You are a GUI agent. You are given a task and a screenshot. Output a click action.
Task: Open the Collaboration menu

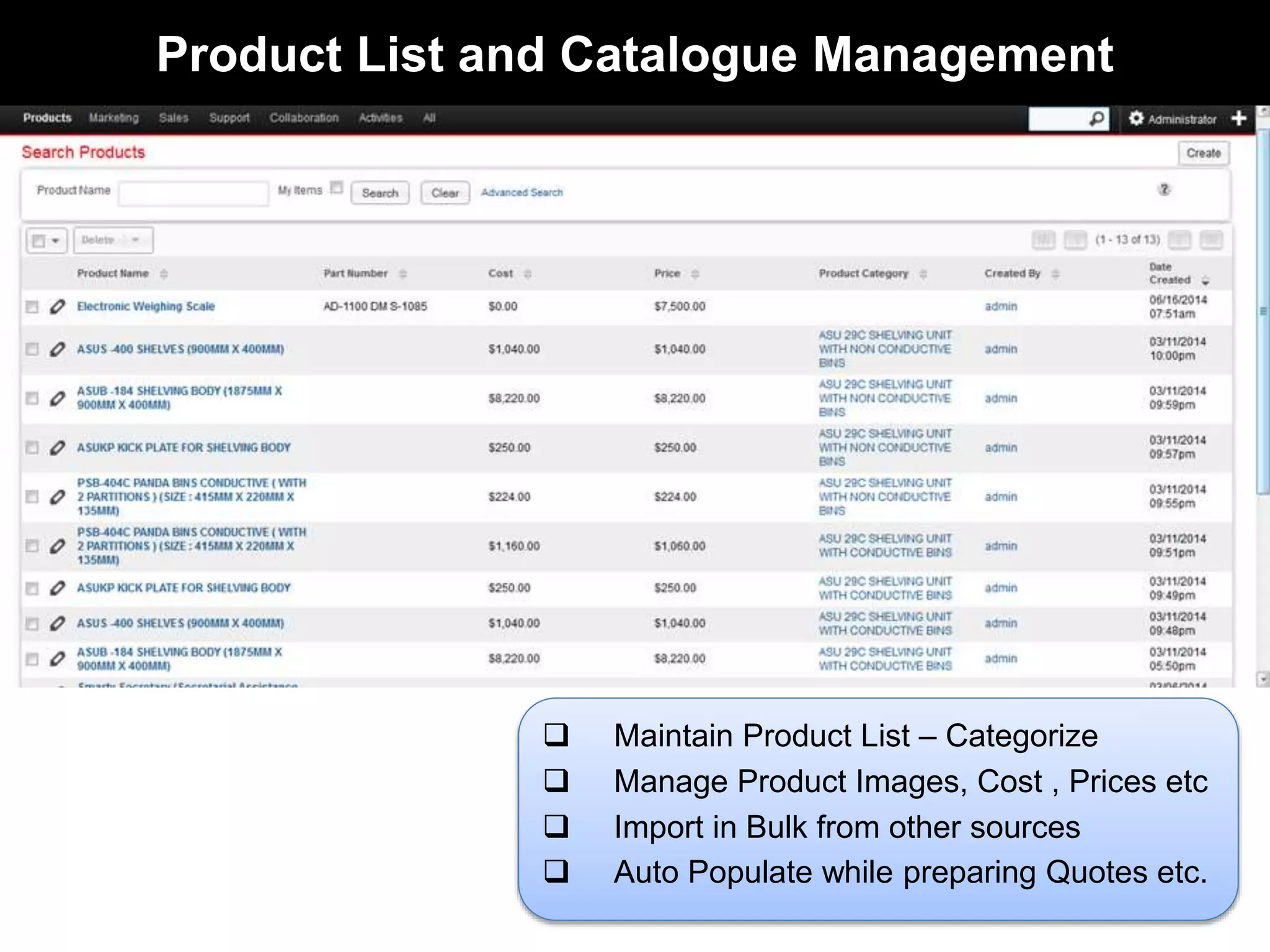pos(304,118)
